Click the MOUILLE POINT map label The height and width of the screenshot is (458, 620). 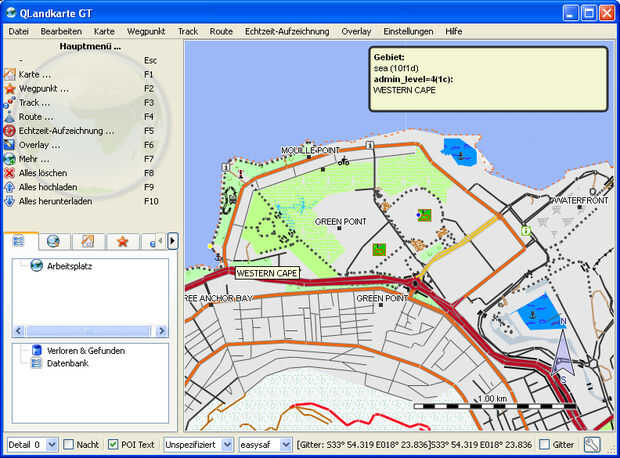tap(310, 150)
